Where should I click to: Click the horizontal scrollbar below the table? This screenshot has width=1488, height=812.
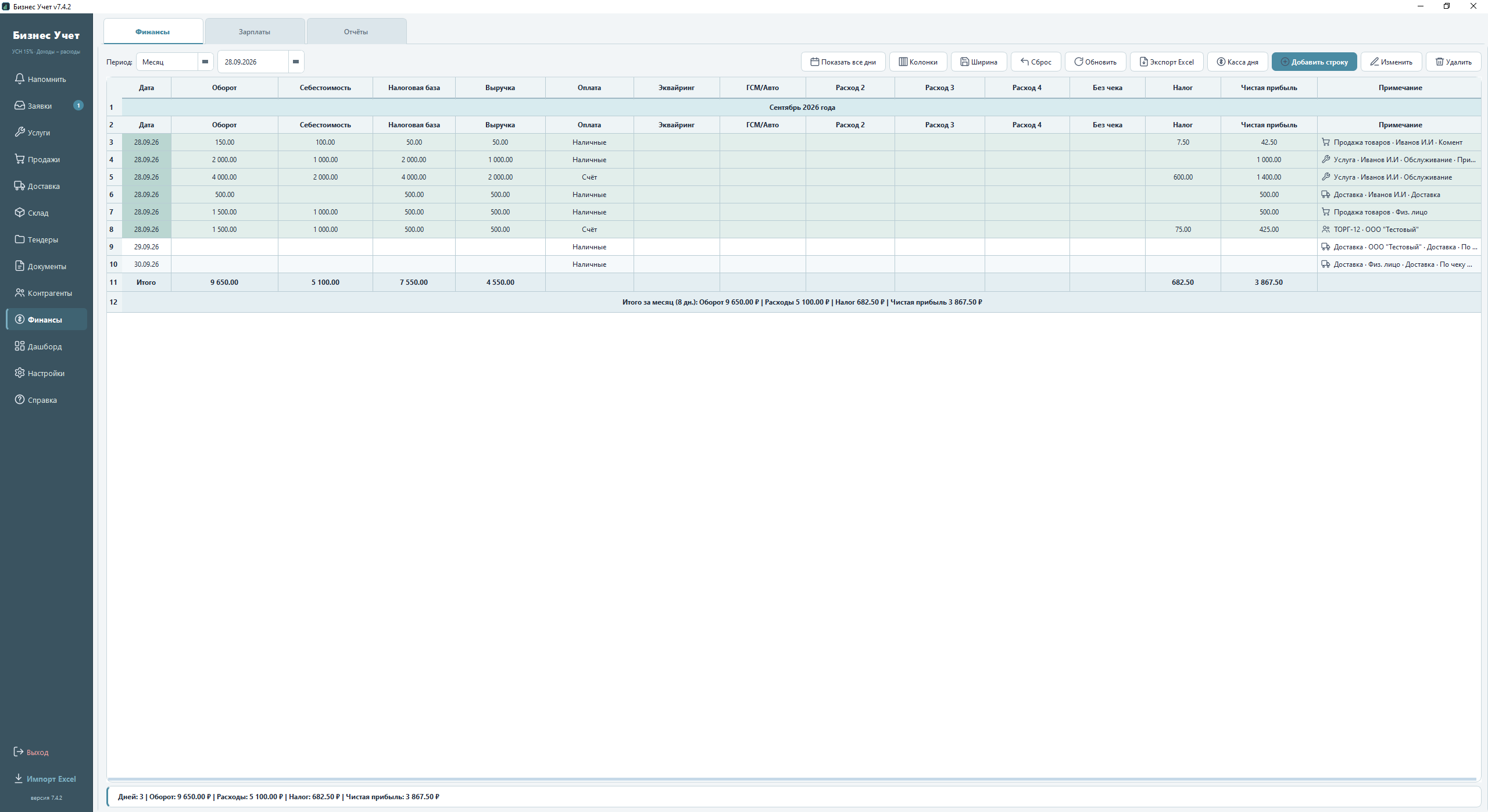792,779
